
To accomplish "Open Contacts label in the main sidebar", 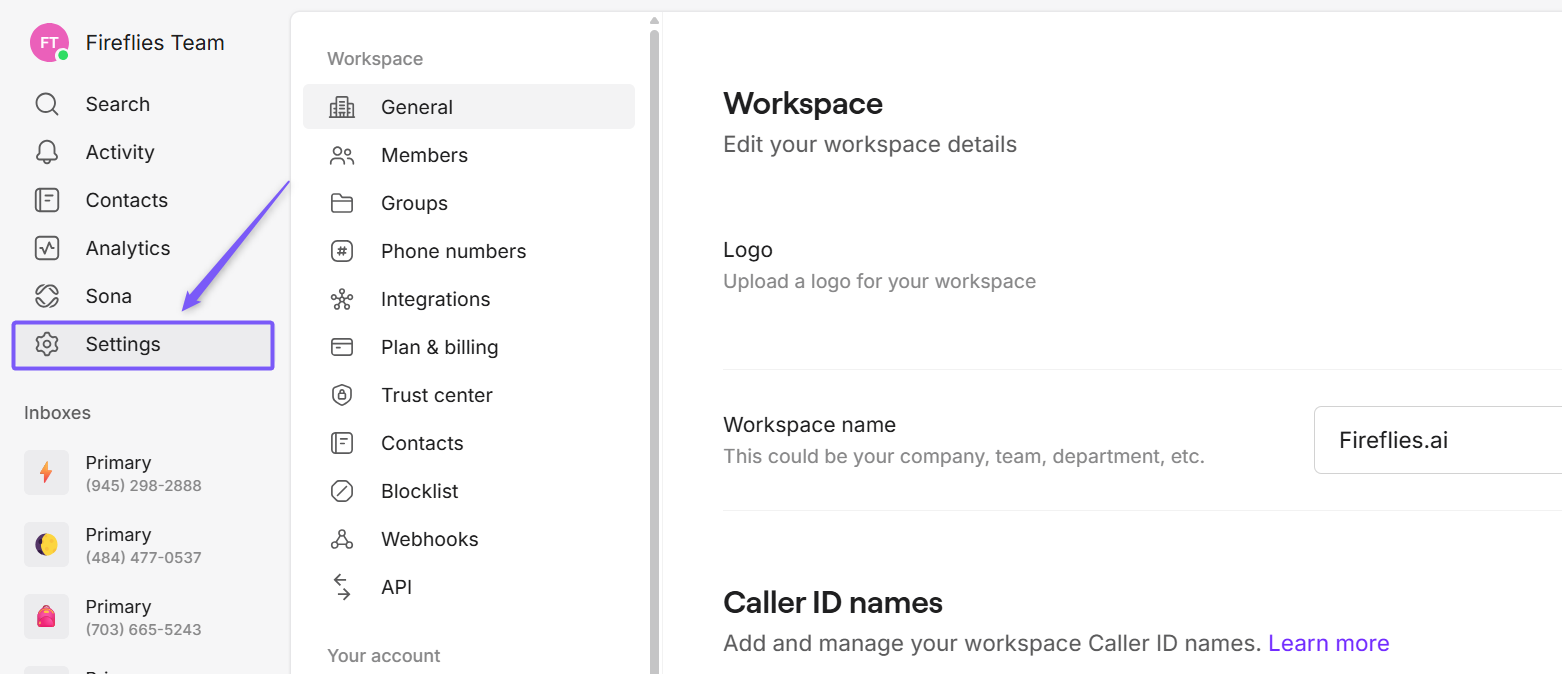I will point(127,200).
